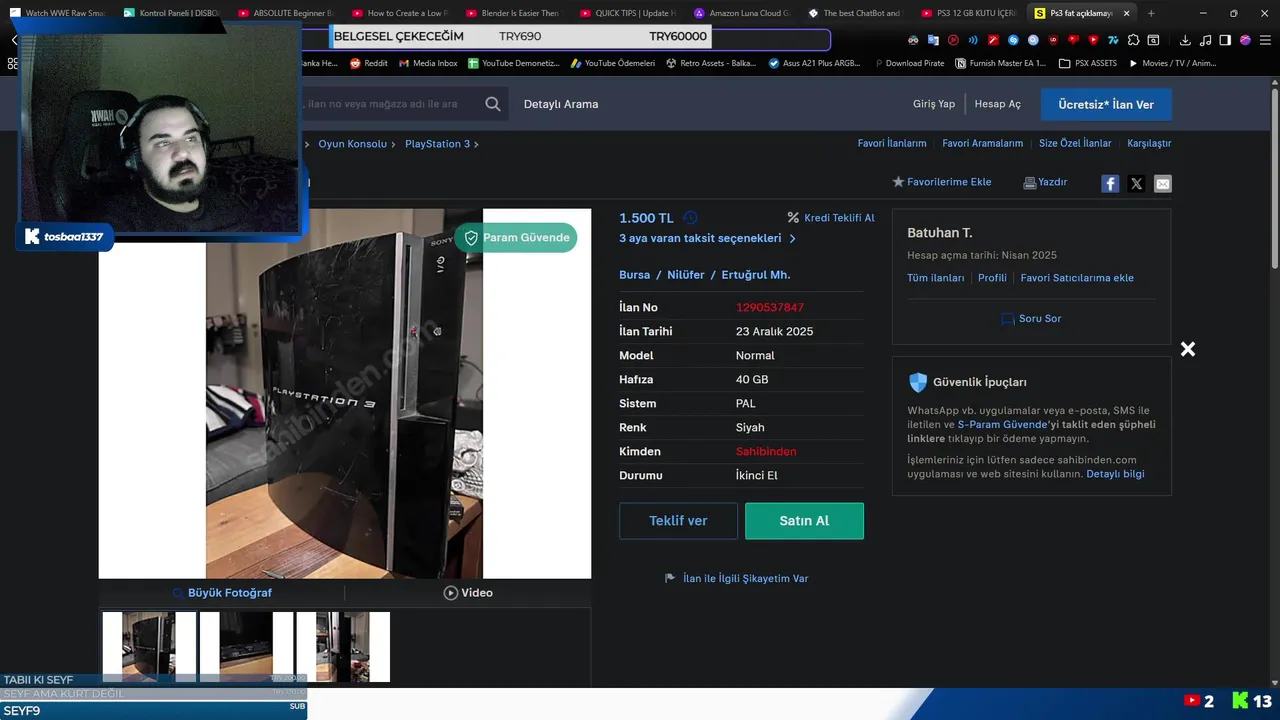
Task: Click the translate extension icon
Action: [933, 40]
